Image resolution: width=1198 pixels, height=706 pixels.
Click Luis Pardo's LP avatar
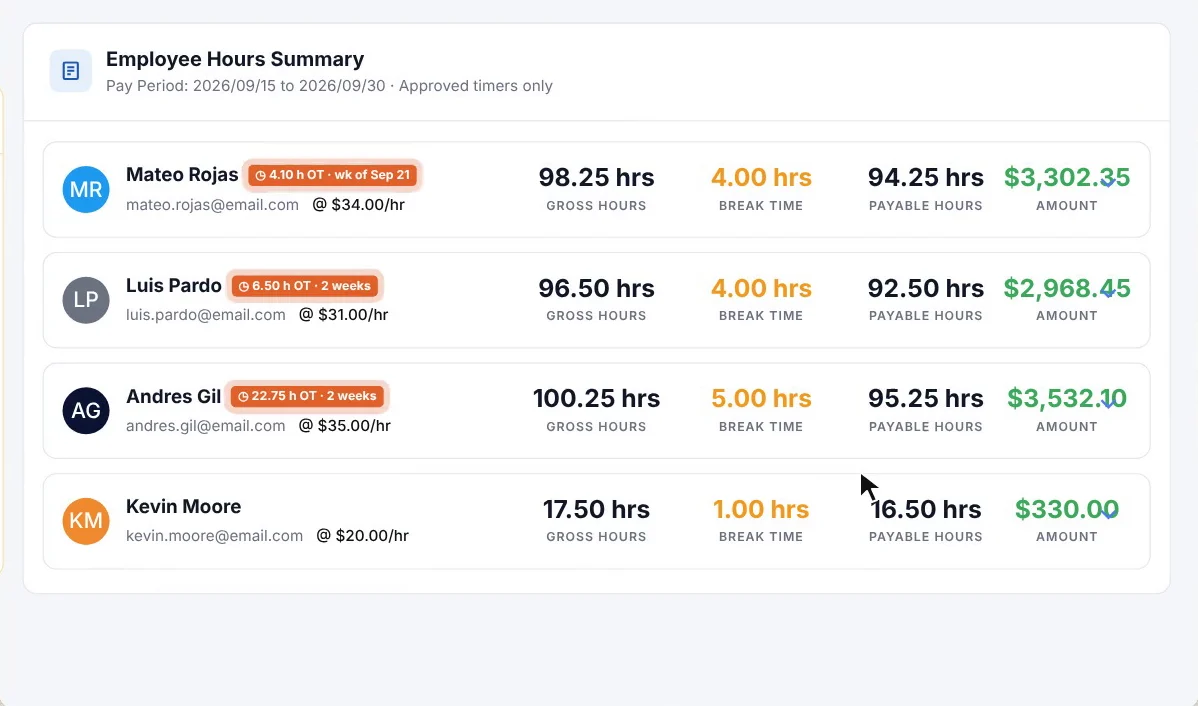(86, 300)
